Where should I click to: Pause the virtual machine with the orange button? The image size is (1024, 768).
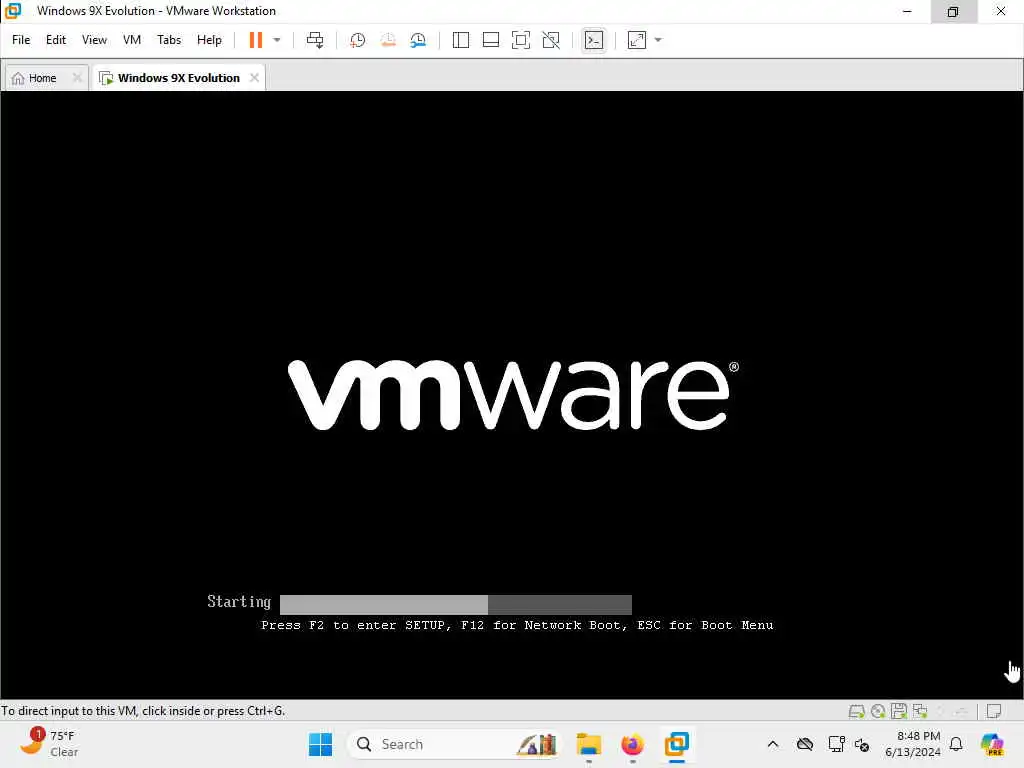(x=255, y=40)
